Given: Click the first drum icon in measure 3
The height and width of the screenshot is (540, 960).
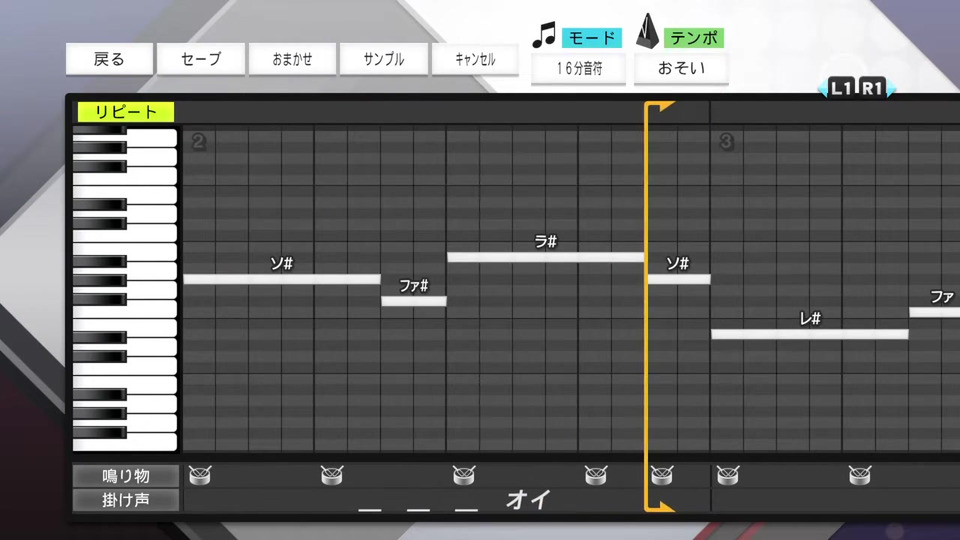Looking at the screenshot, I should pyautogui.click(x=728, y=475).
